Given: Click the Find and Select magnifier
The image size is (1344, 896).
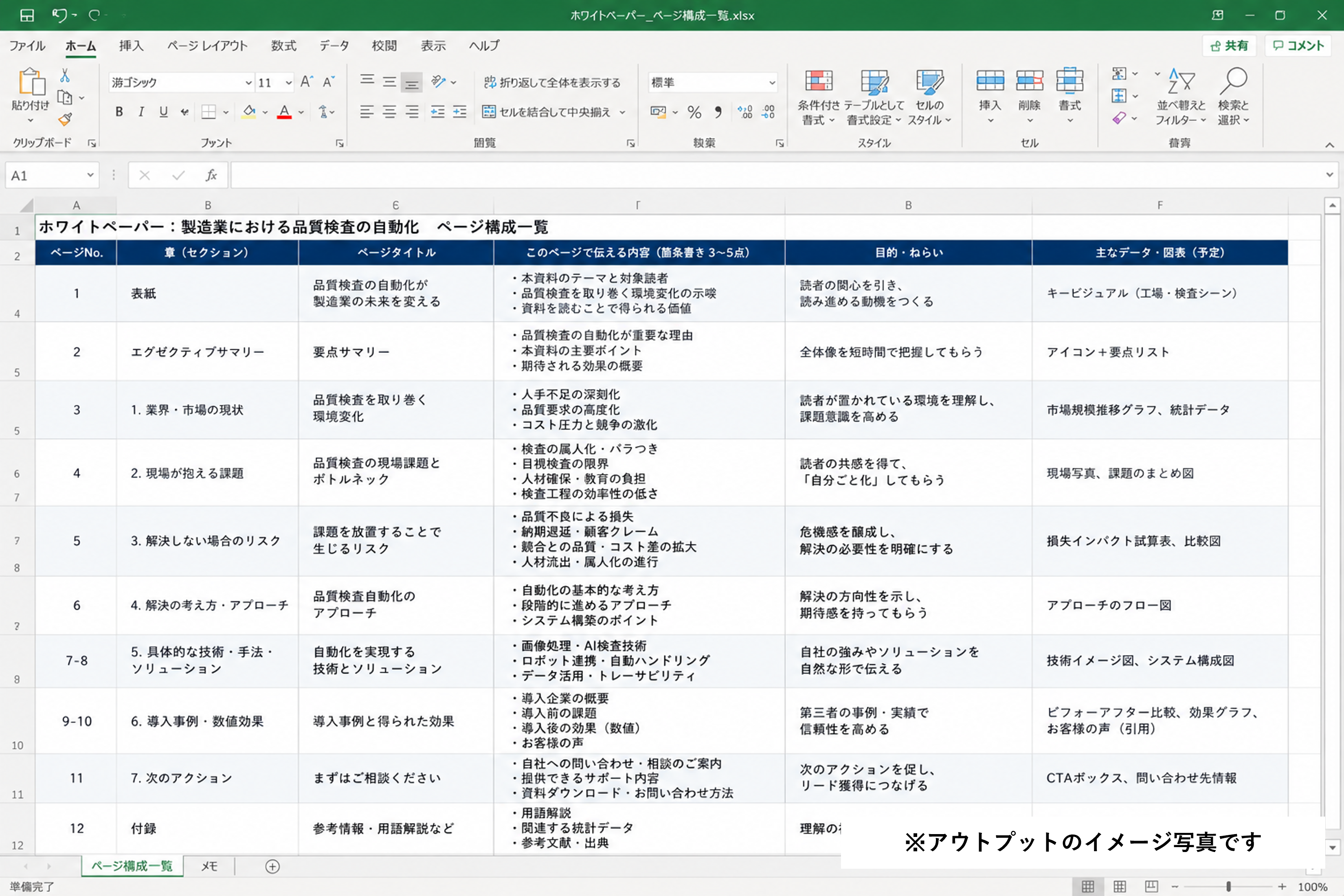Looking at the screenshot, I should click(x=1233, y=81).
